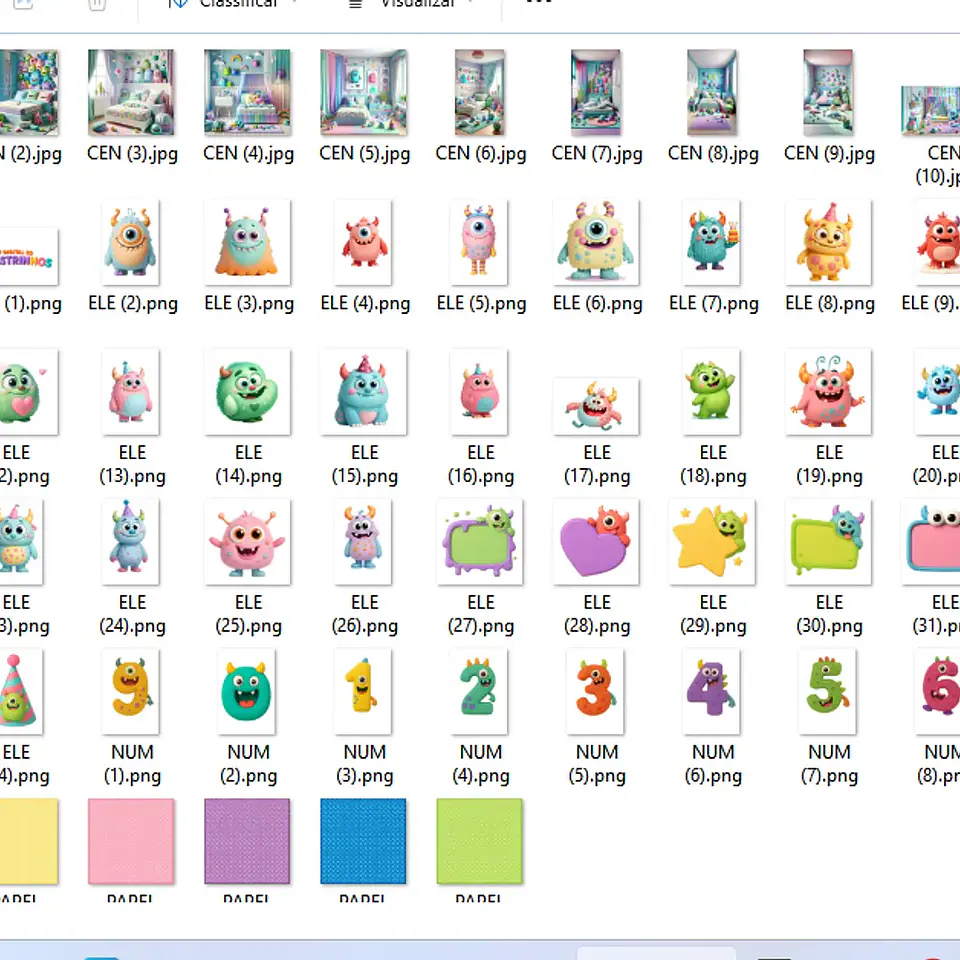
Task: Select ELE (18).png green monster file
Action: pyautogui.click(x=711, y=392)
